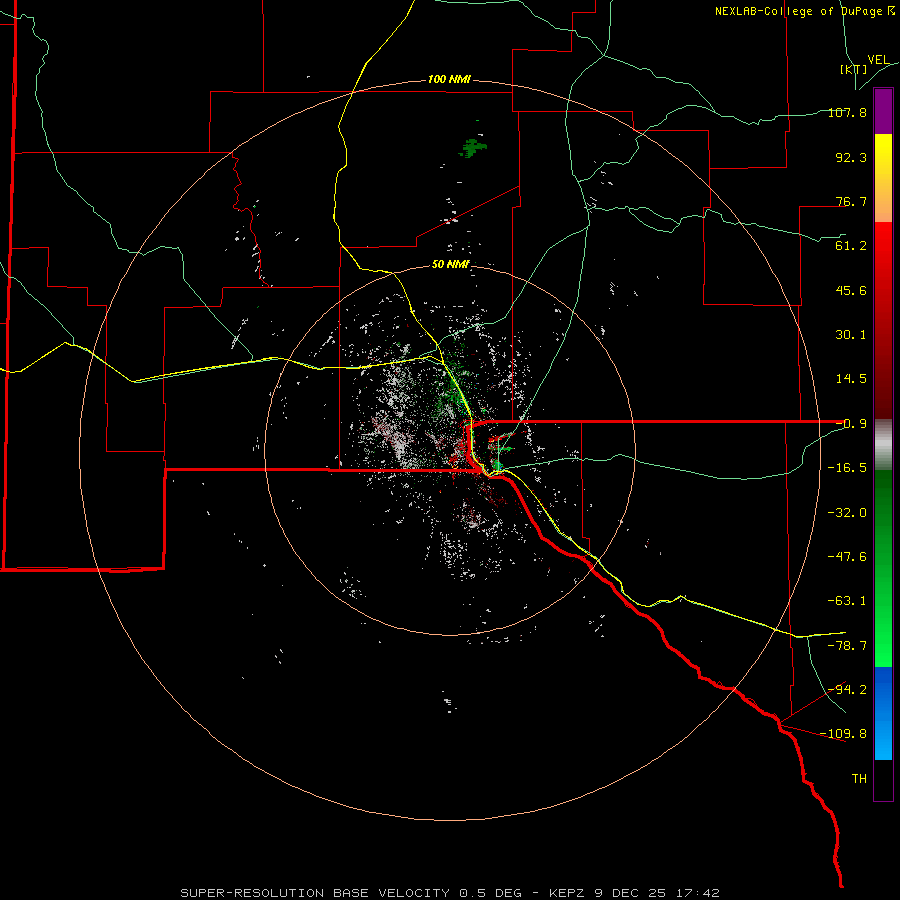This screenshot has height=900, width=900.
Task: Click the 50 NMI range ring label
Action: (x=451, y=264)
